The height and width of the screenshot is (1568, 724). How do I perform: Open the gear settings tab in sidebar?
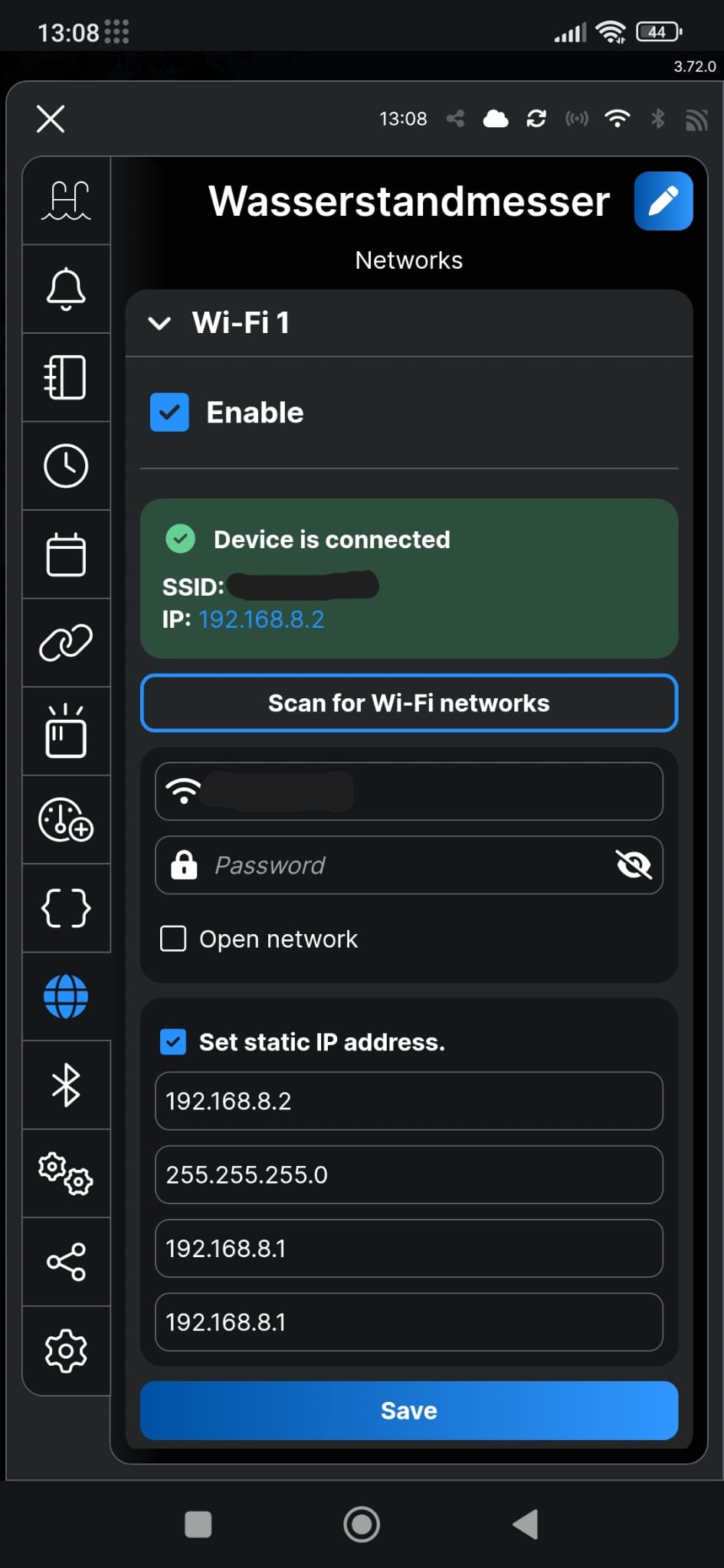tap(66, 1351)
